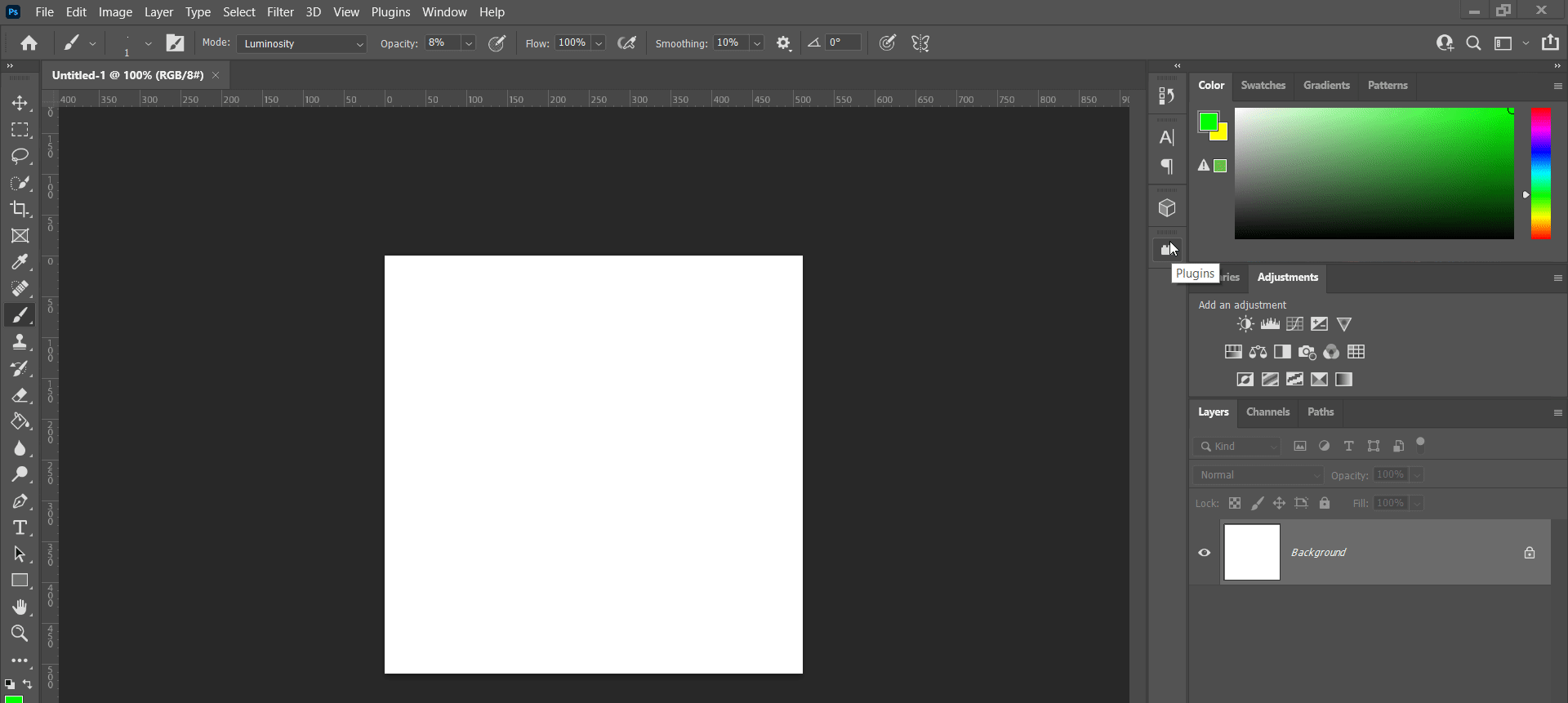Expand the brush Opacity slider arrow
This screenshot has width=1568, height=703.
[469, 44]
